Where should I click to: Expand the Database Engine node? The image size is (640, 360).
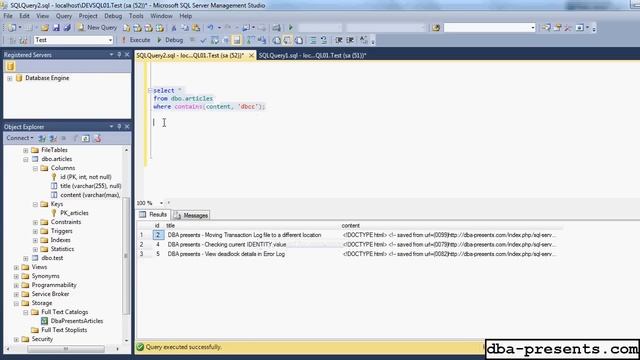coord(9,78)
